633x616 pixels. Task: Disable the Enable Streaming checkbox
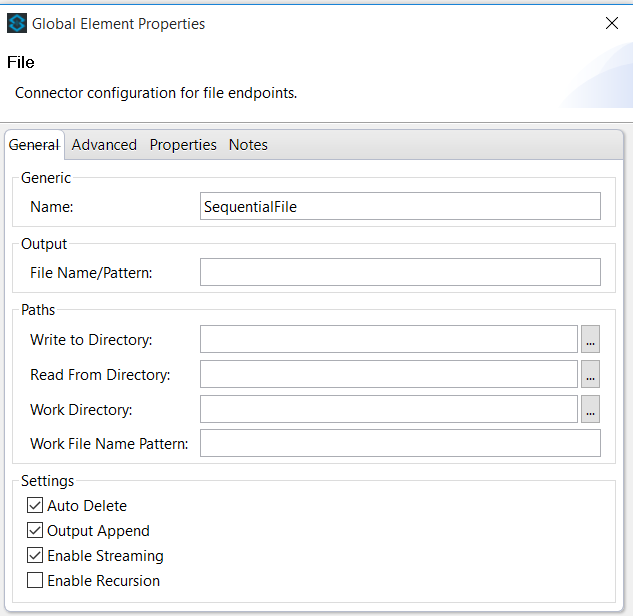coord(35,556)
